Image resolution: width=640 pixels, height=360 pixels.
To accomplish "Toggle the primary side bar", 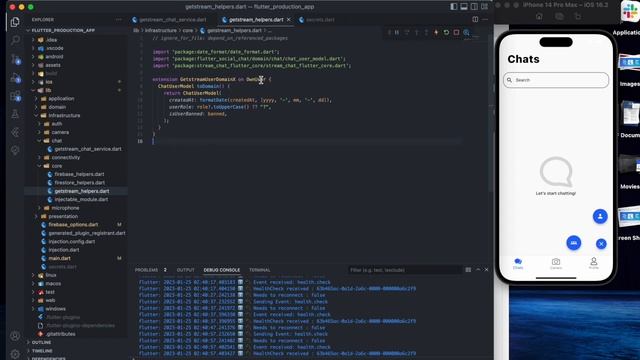I will [454, 7].
